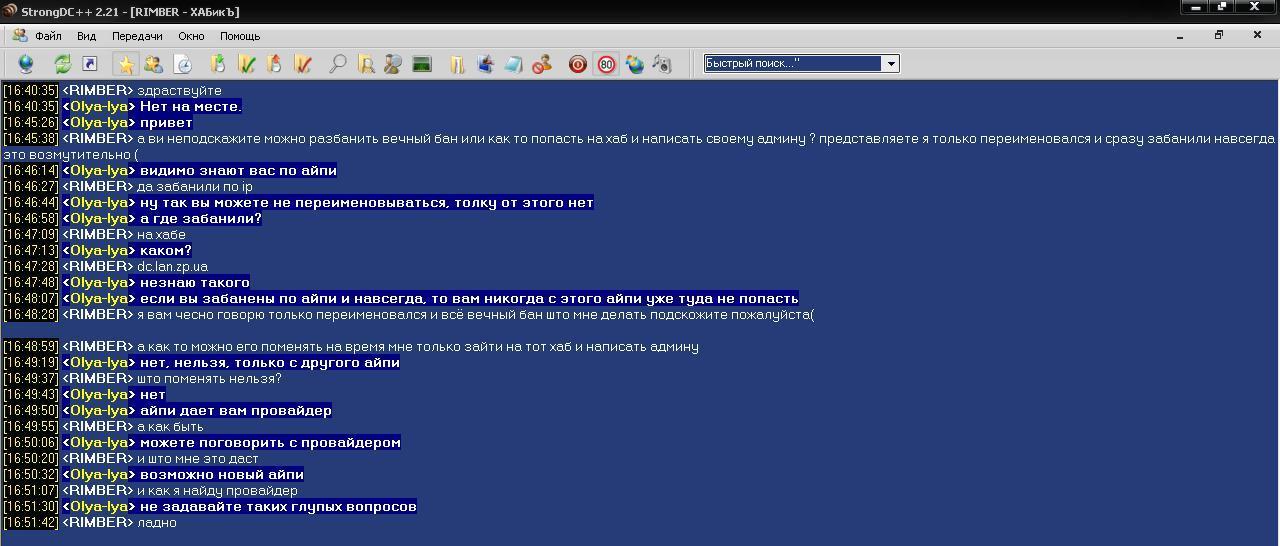Viewport: 1280px width, 546px height.
Task: Click the green Reconnect arrows icon
Action: pos(62,64)
